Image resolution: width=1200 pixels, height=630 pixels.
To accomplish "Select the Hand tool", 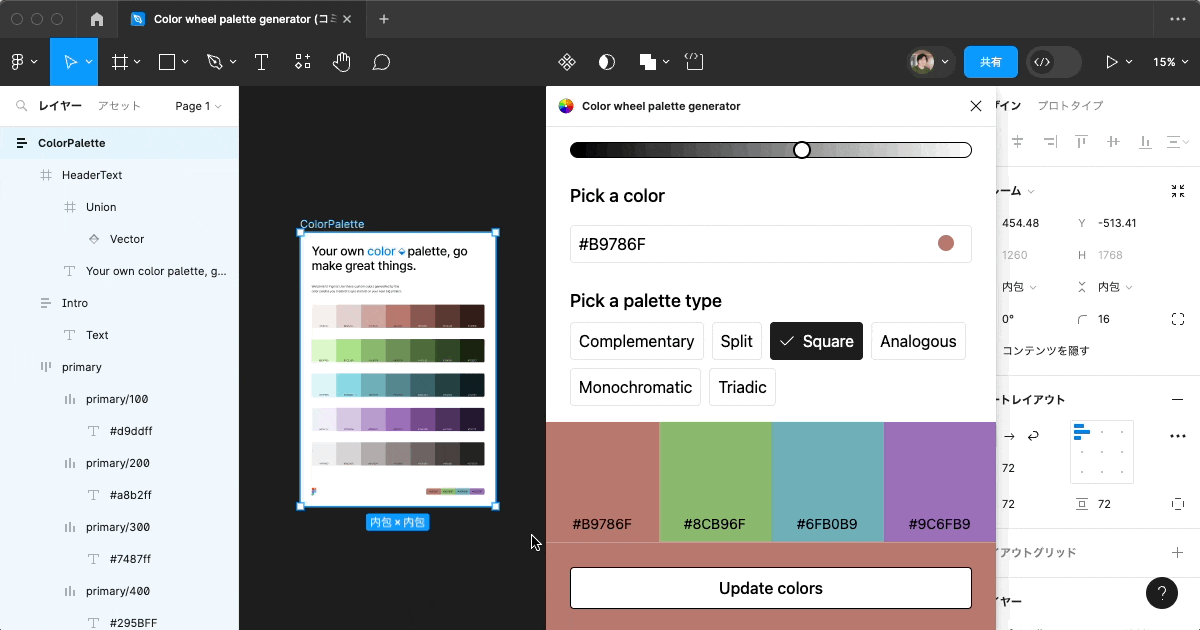I will point(341,61).
